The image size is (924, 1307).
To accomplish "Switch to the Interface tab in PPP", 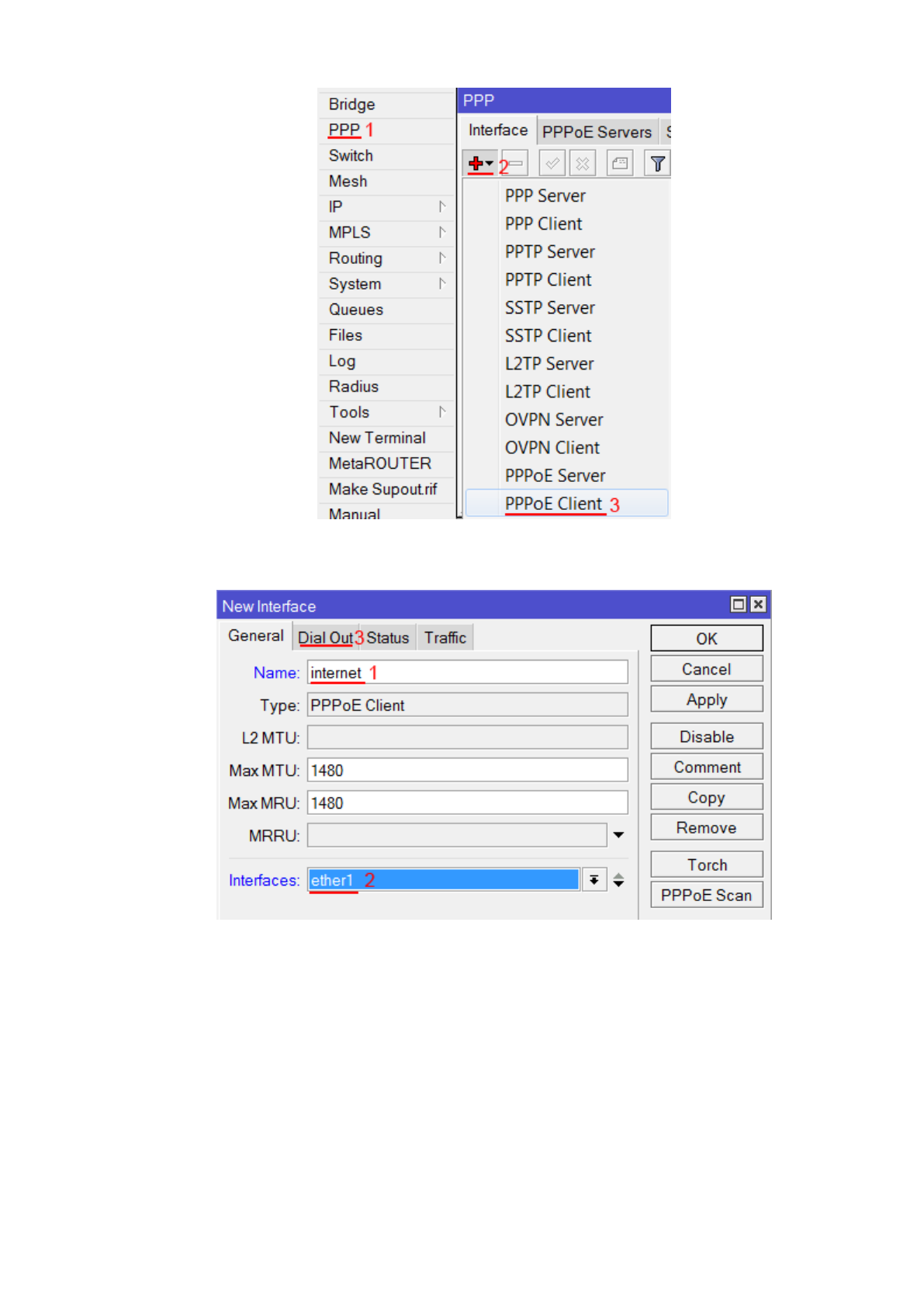I will tap(497, 130).
